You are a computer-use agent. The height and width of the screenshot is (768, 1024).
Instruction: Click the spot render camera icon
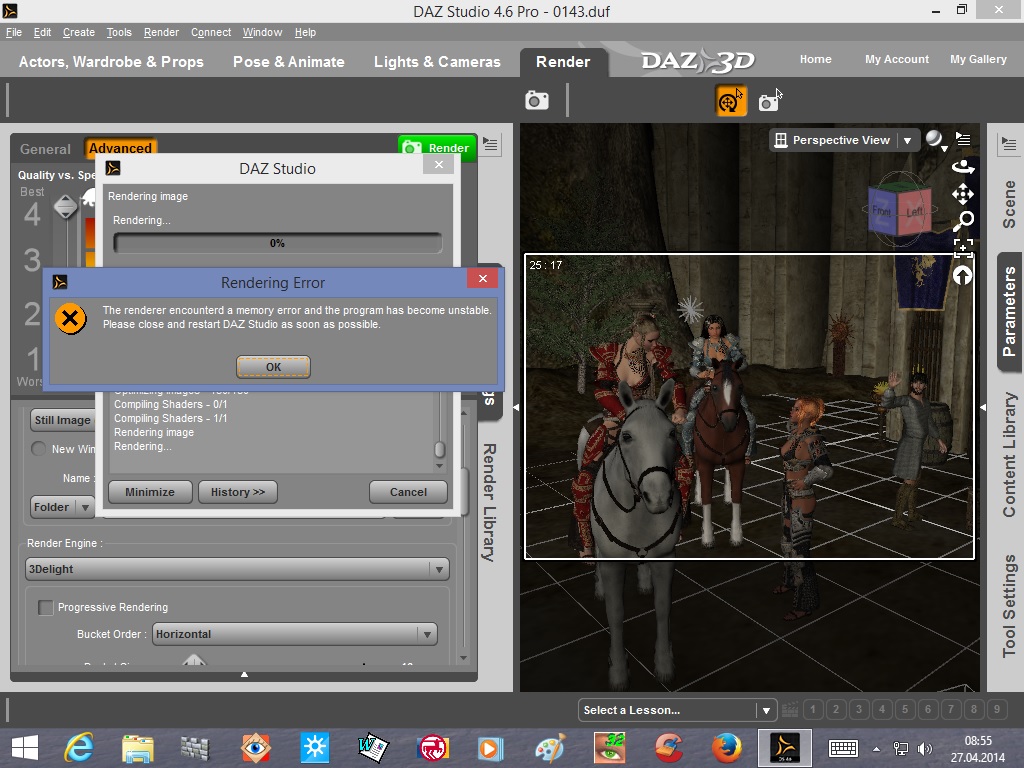pyautogui.click(x=769, y=101)
